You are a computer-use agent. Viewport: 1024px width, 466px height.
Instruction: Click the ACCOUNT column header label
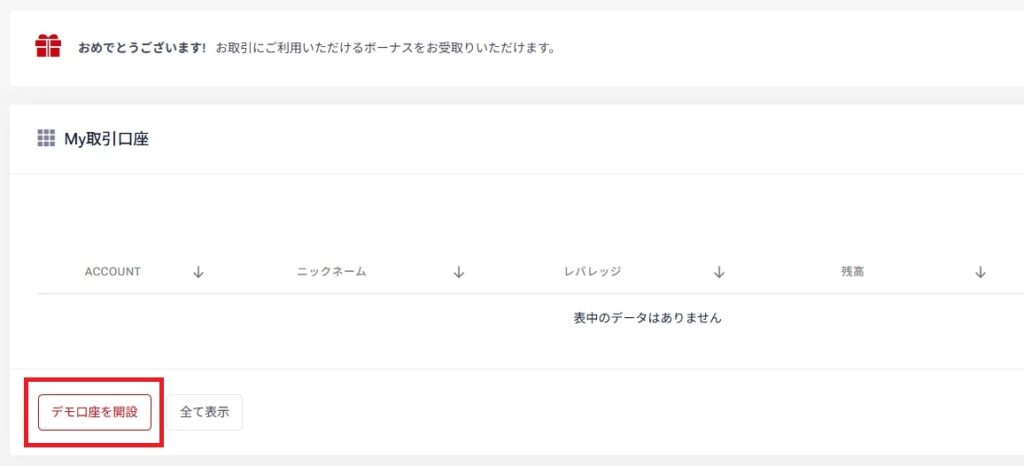(x=113, y=272)
